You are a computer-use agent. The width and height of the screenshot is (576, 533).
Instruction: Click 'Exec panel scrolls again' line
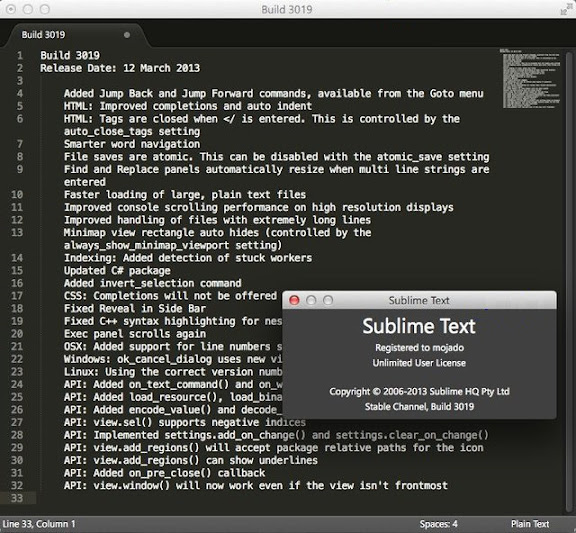(x=135, y=334)
